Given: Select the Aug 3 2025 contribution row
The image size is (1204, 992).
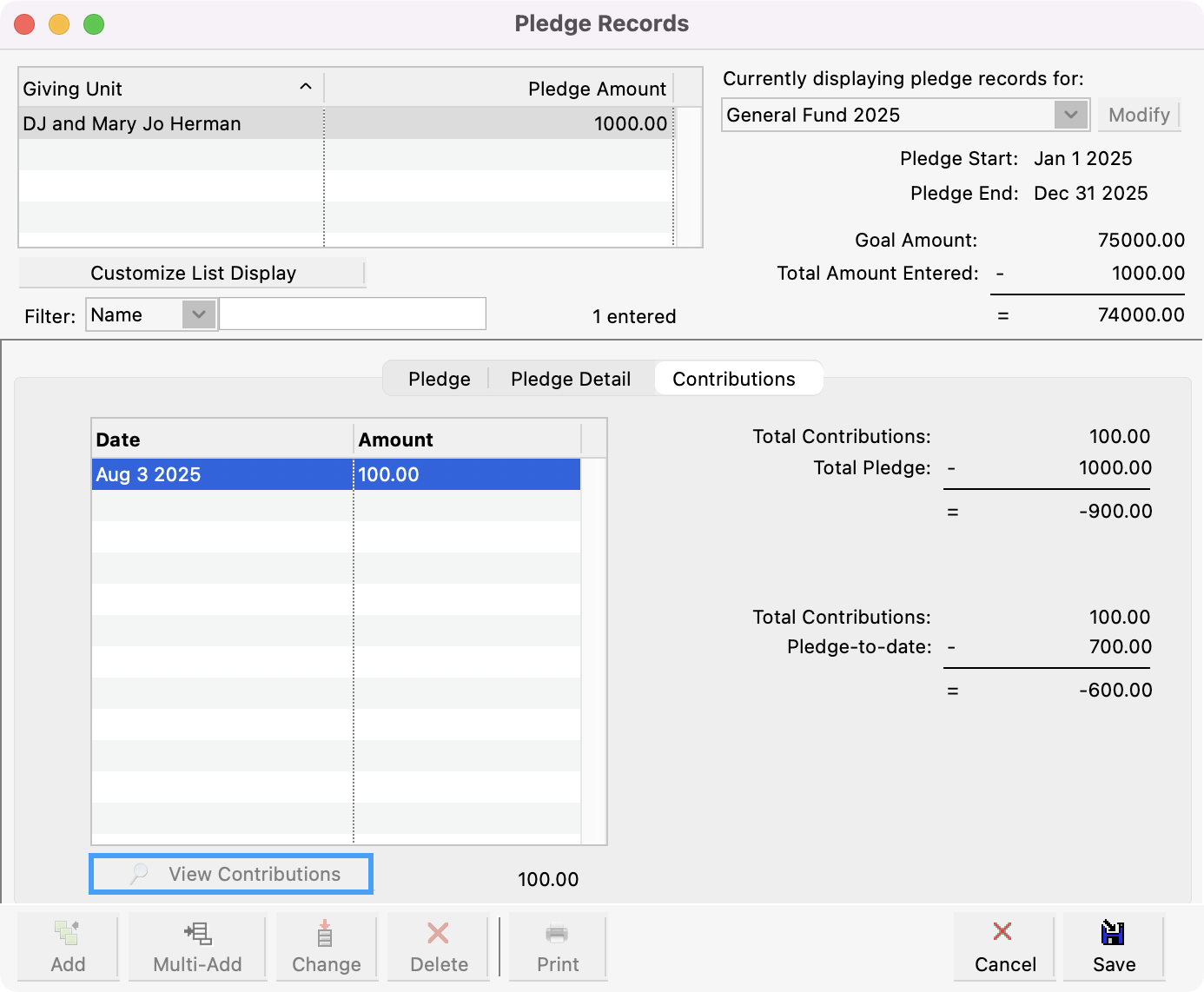Looking at the screenshot, I should [261, 474].
